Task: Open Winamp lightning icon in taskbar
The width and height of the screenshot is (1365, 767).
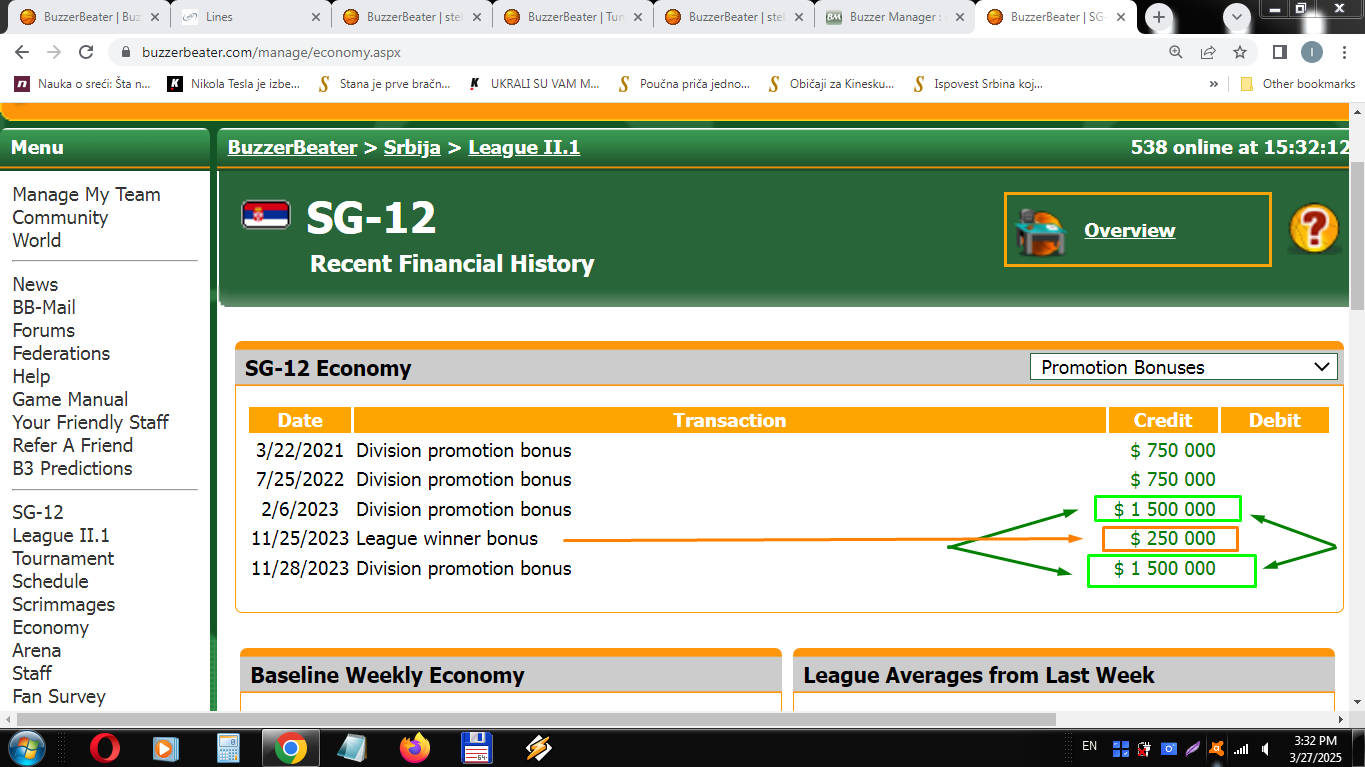Action: click(539, 747)
